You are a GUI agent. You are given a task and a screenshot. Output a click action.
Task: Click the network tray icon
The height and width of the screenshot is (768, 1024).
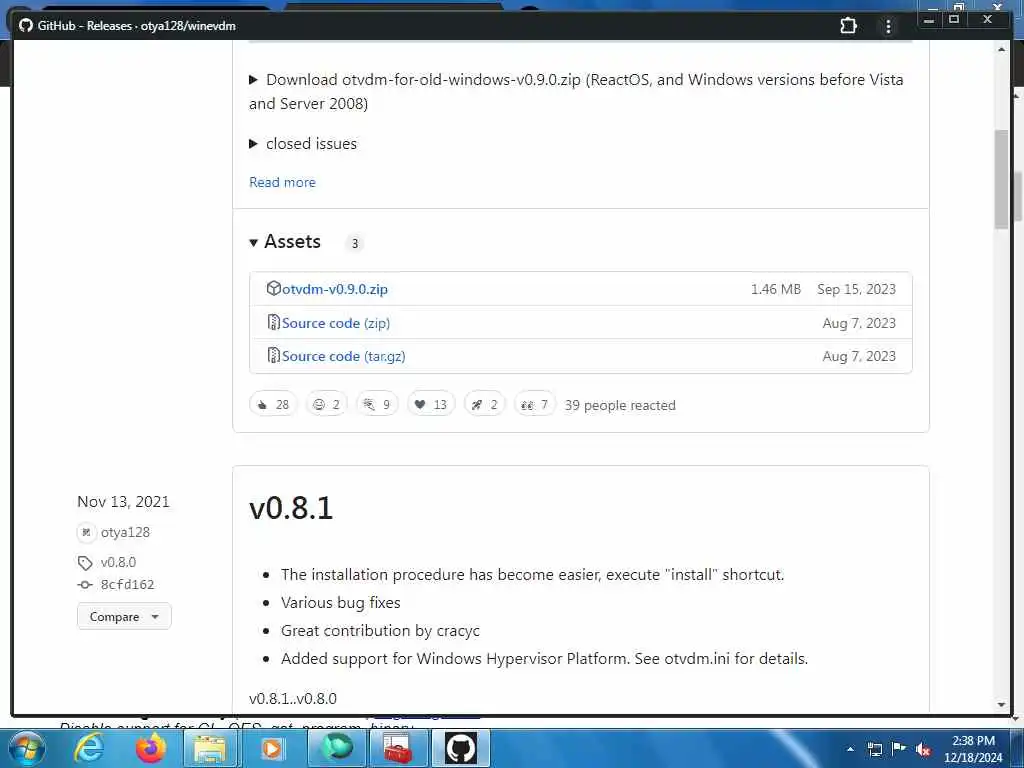click(874, 749)
